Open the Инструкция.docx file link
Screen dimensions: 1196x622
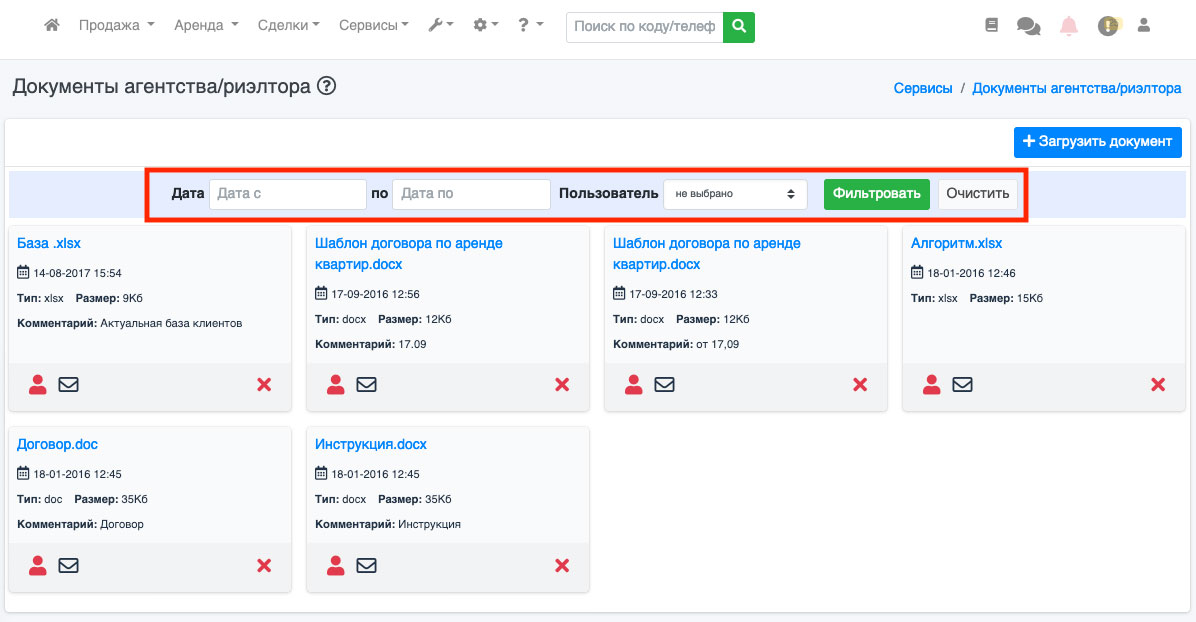click(370, 444)
